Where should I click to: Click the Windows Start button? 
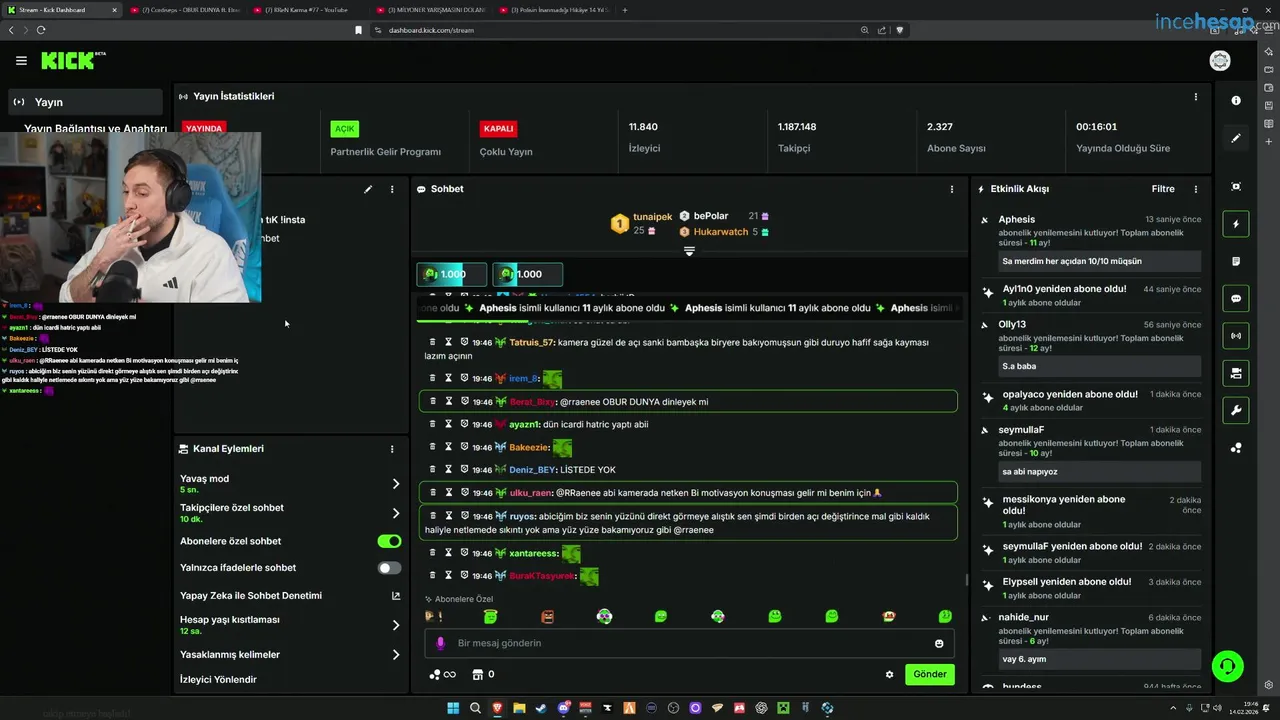pos(453,708)
